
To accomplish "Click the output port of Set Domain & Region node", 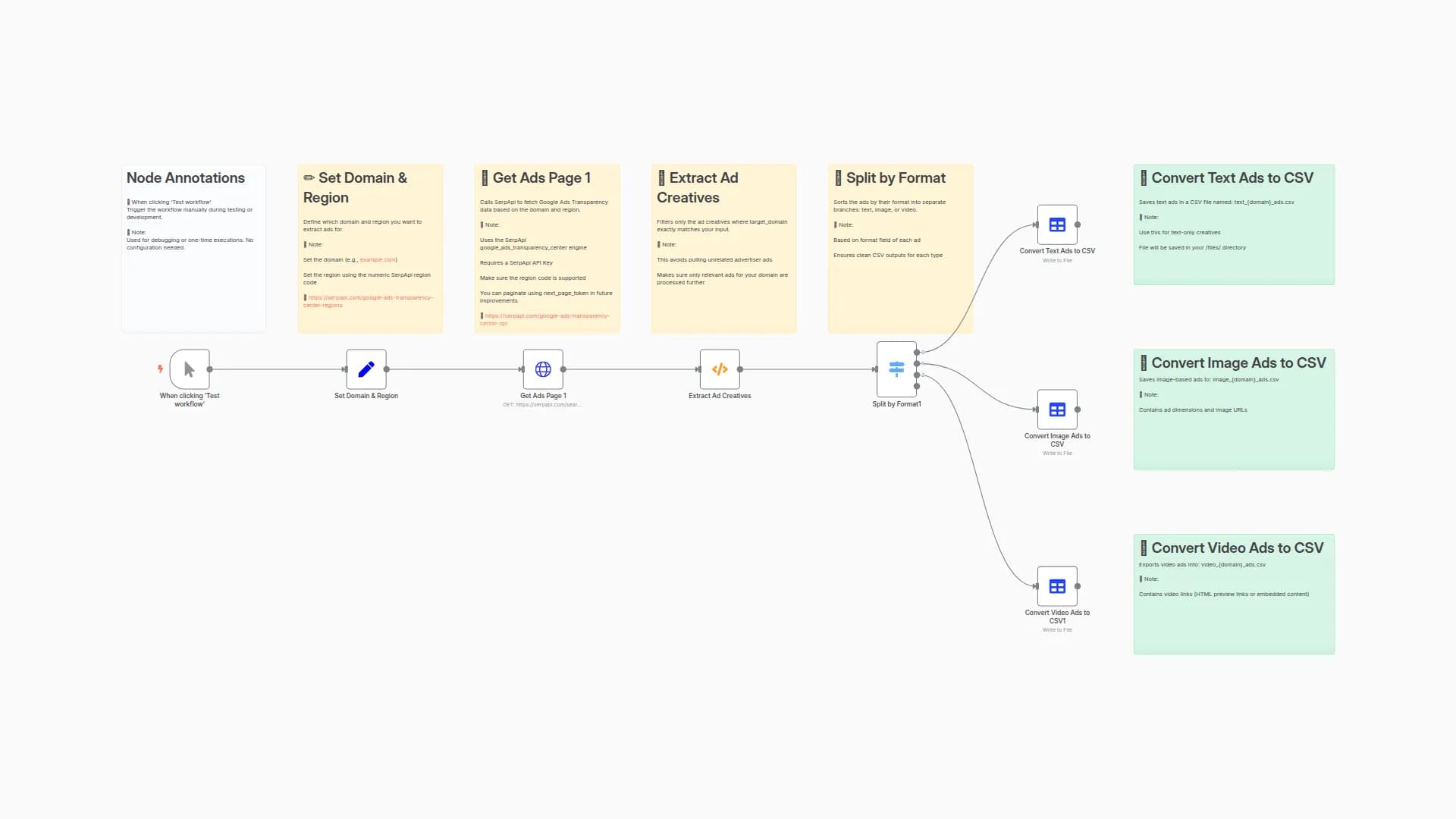I will coord(387,369).
